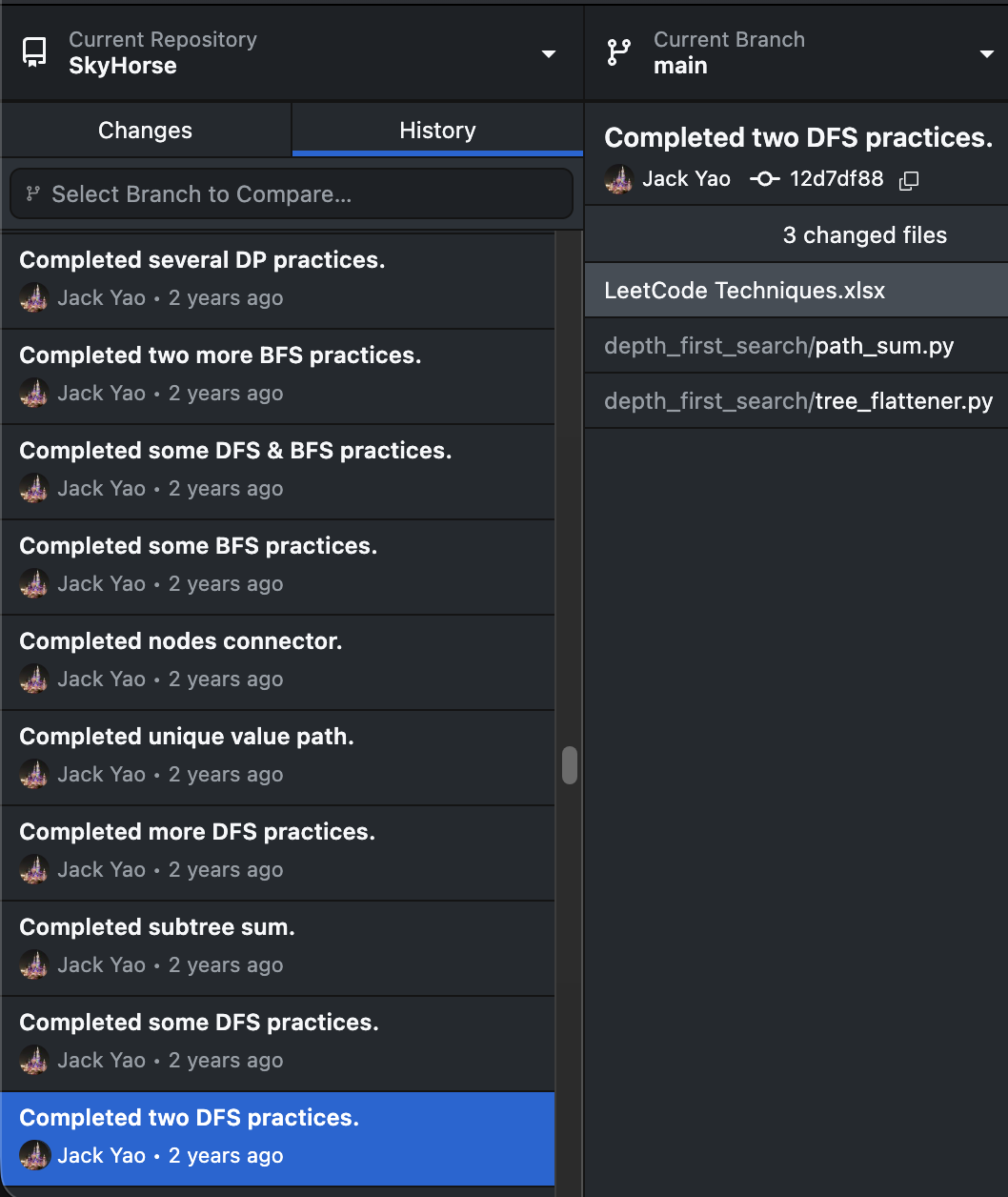The image size is (1008, 1197).
Task: Select commit Completed subtree sum.
Action: pyautogui.click(x=277, y=948)
